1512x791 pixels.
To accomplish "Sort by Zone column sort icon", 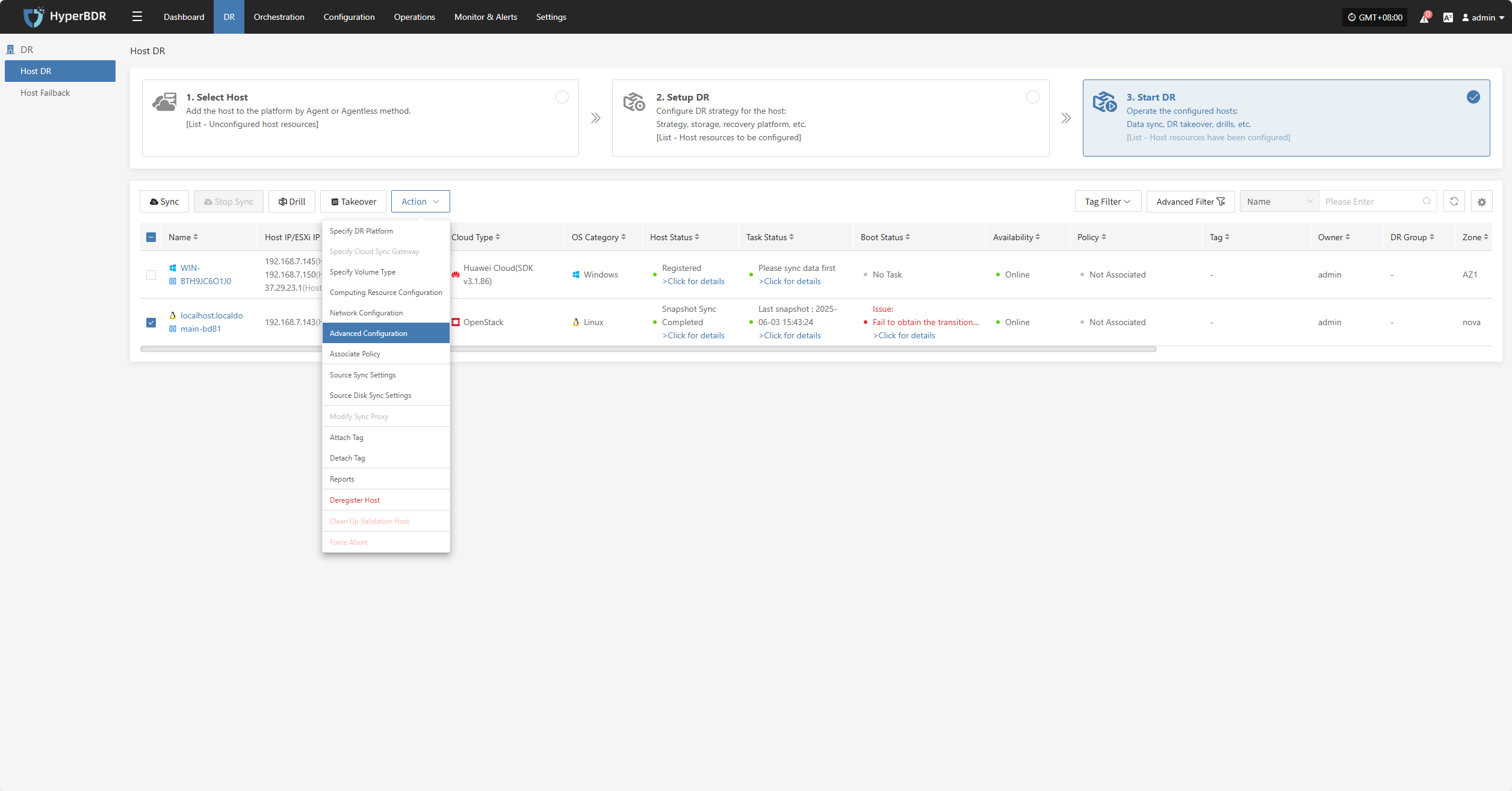I will point(1486,237).
